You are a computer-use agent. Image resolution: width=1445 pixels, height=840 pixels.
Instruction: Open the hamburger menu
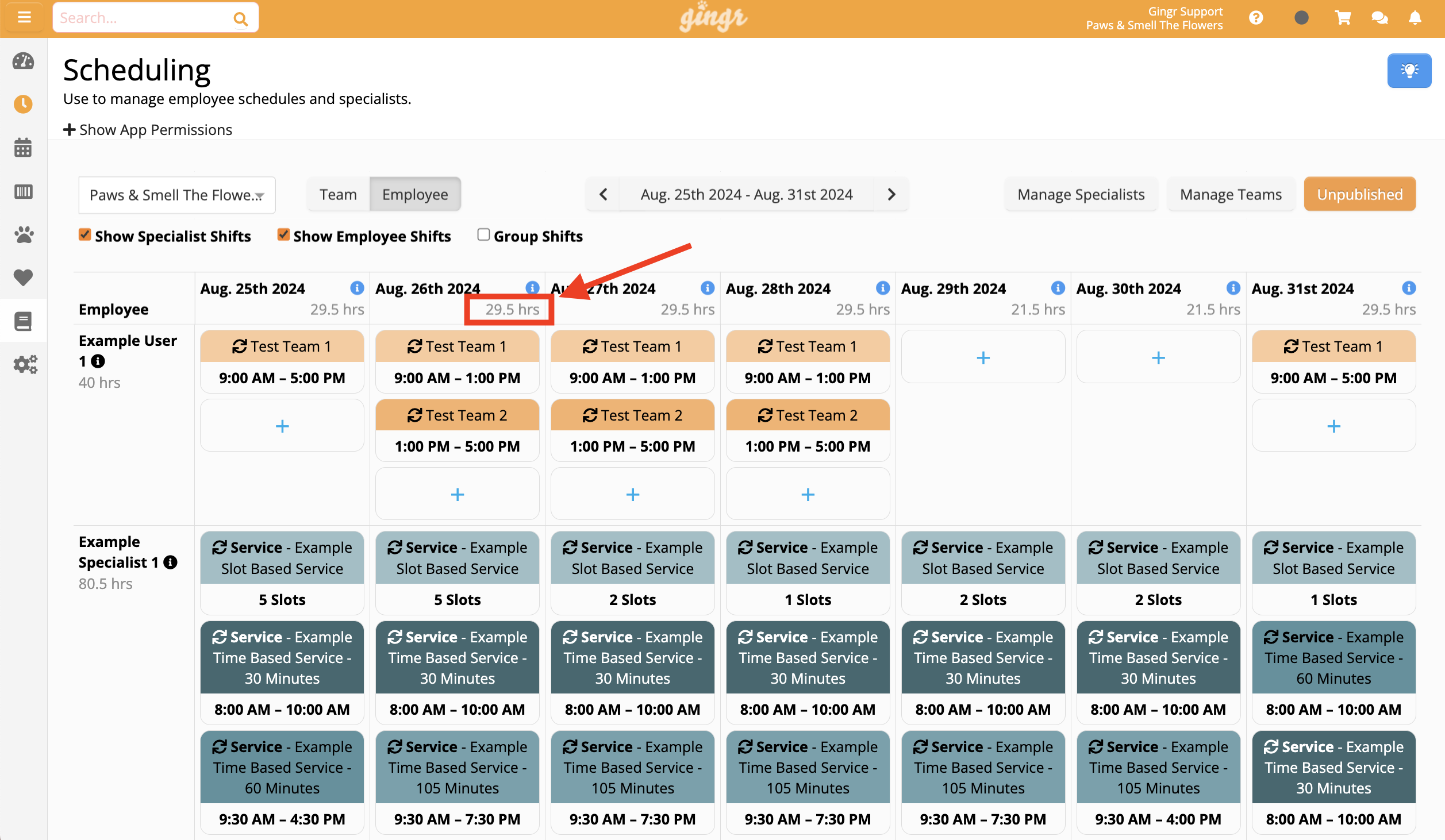[24, 17]
